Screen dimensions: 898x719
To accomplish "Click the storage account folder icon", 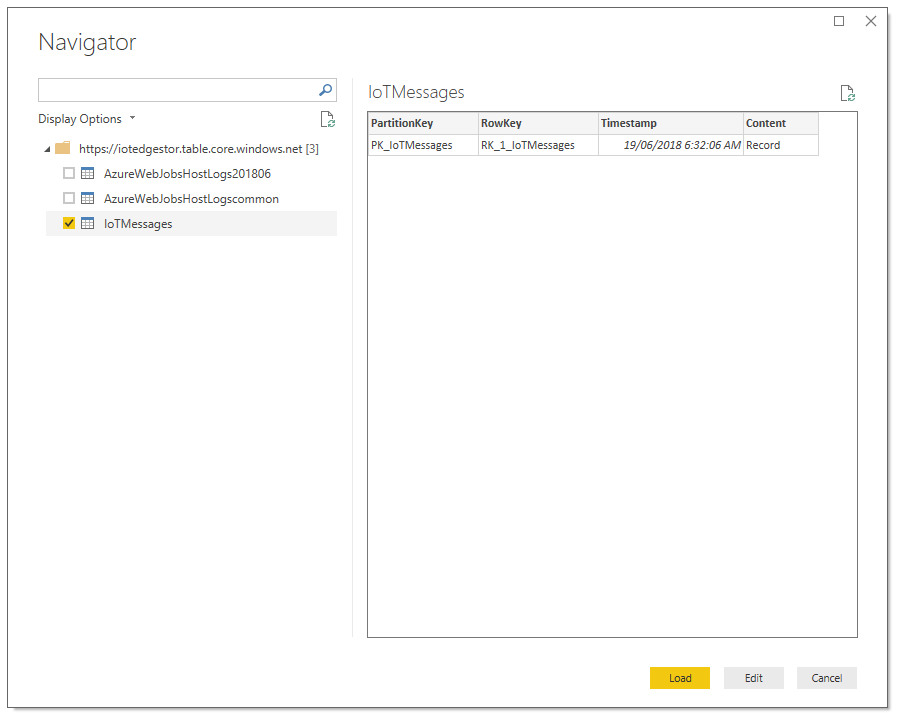I will point(62,148).
